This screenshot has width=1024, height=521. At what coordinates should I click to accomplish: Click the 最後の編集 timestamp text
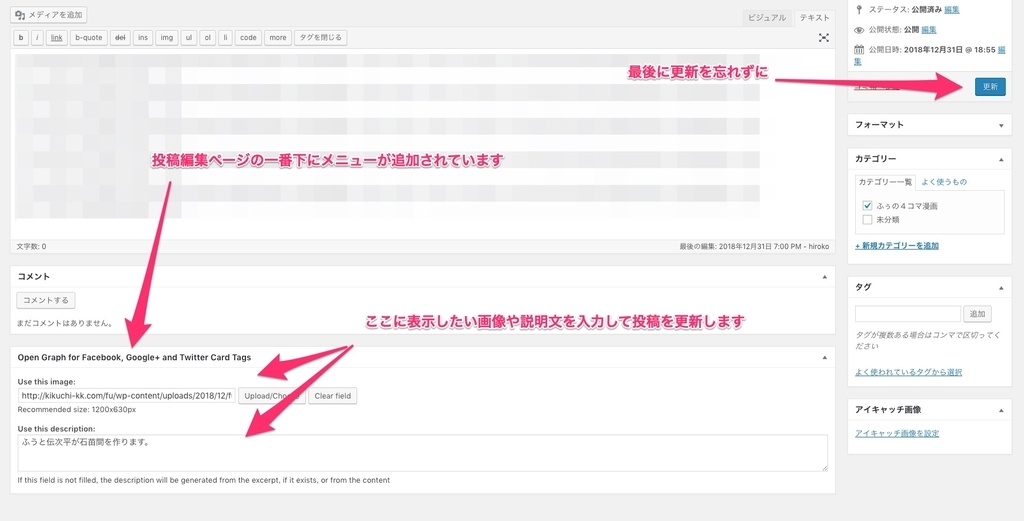(x=754, y=247)
